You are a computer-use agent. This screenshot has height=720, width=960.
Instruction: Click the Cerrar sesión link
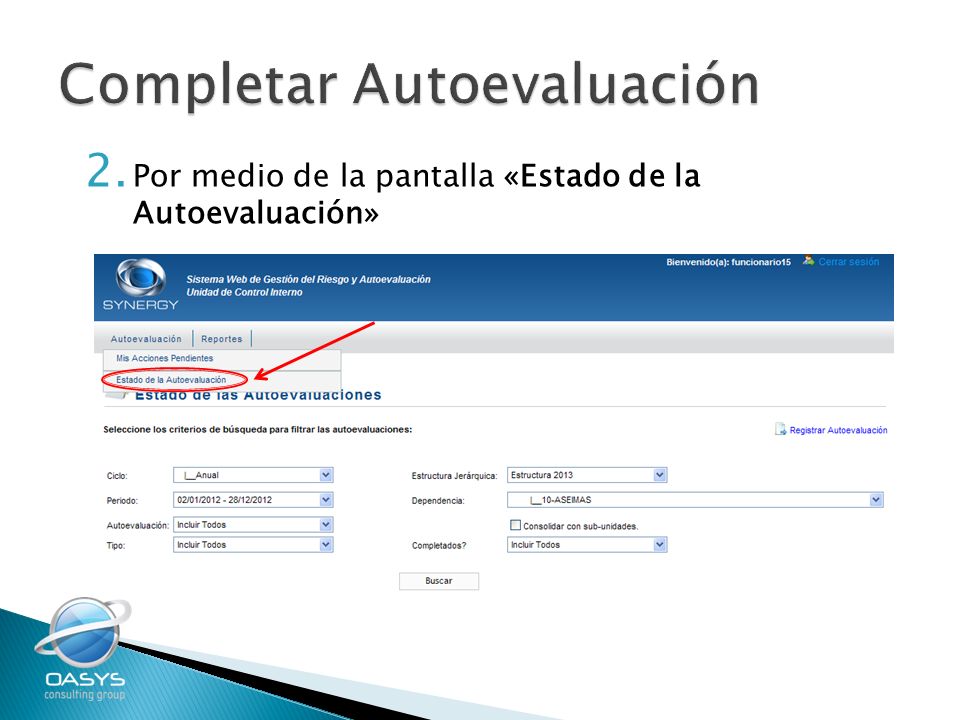[x=849, y=261]
